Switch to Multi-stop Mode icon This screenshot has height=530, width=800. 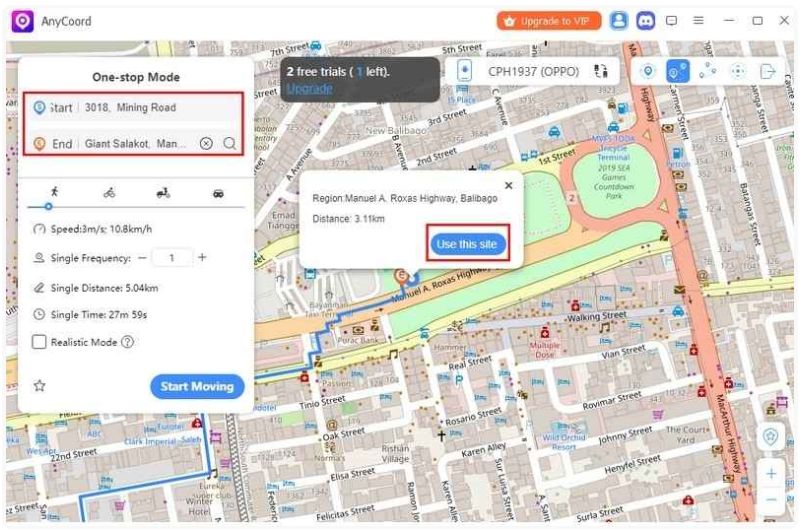(x=708, y=71)
